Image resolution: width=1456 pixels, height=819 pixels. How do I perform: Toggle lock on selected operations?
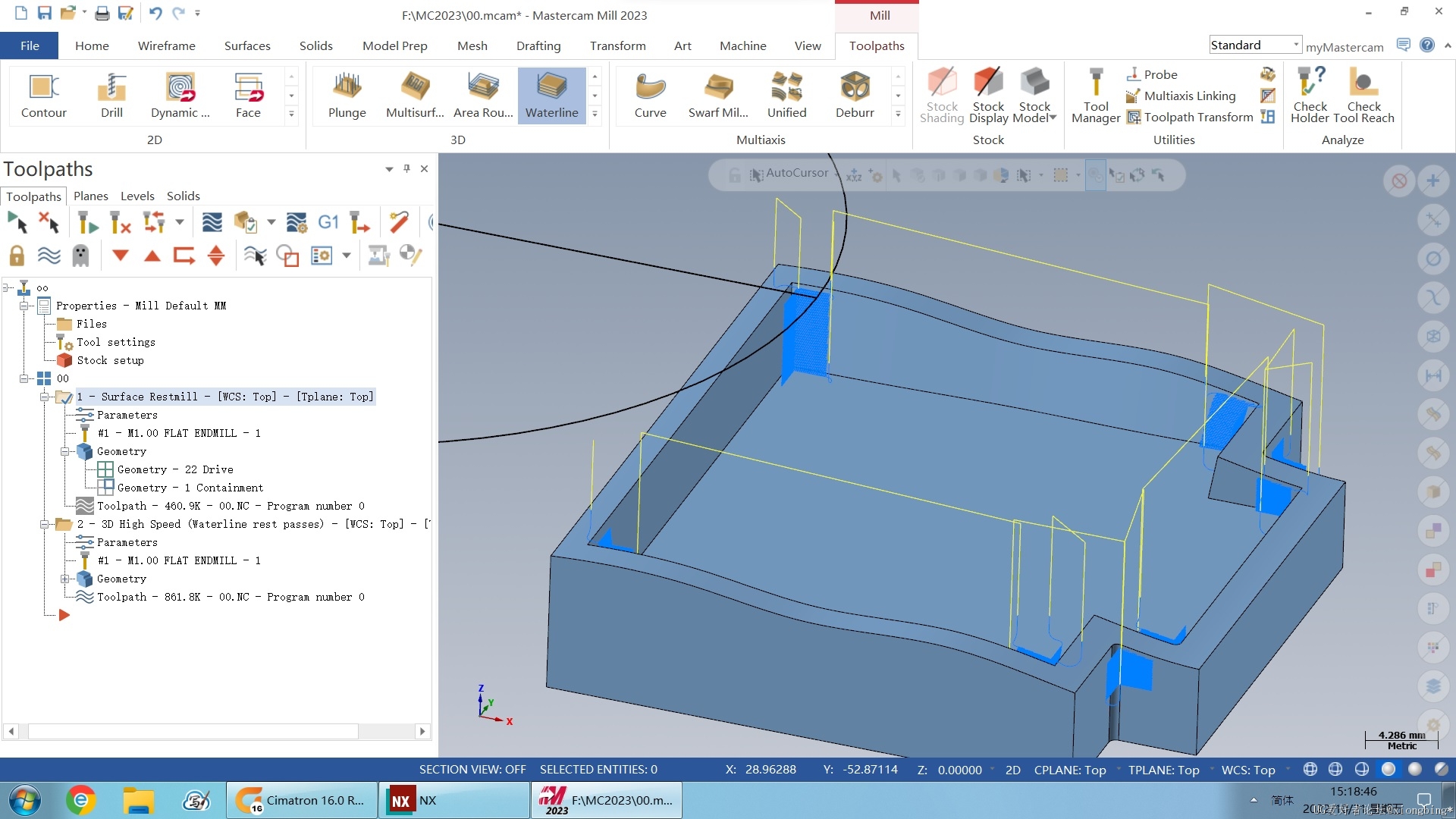tap(17, 256)
